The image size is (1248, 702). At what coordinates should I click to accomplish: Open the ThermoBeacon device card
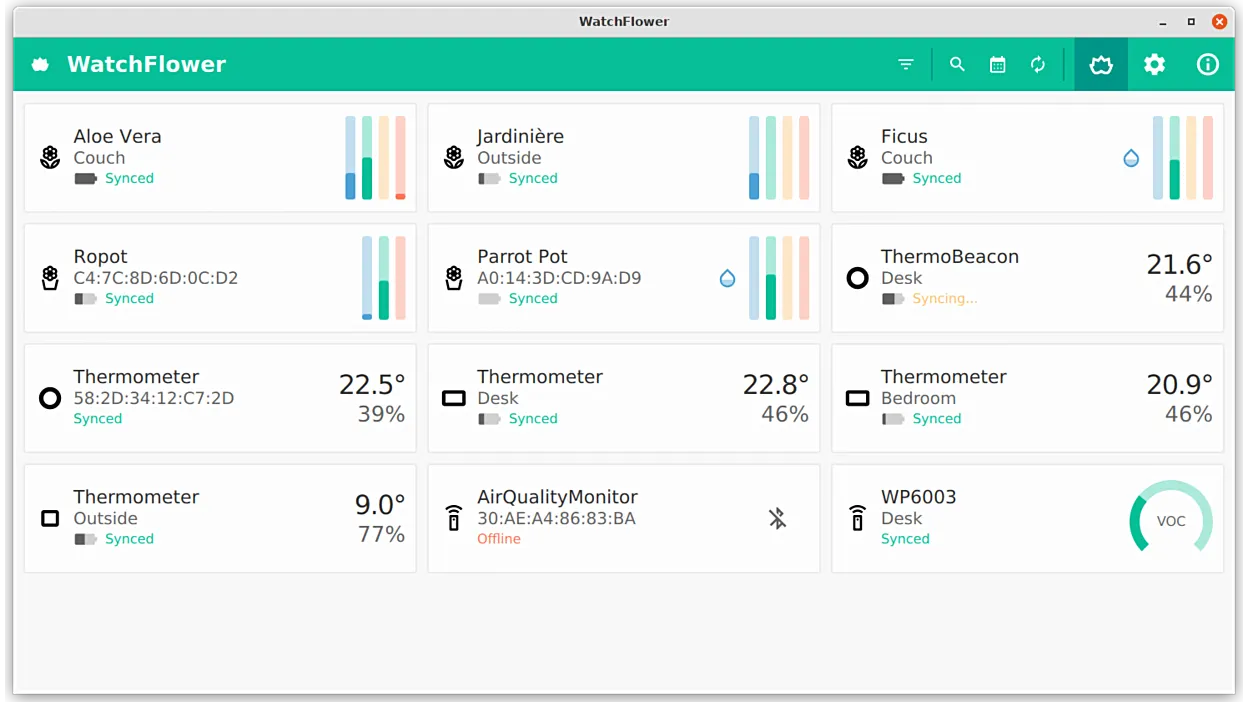[1028, 278]
